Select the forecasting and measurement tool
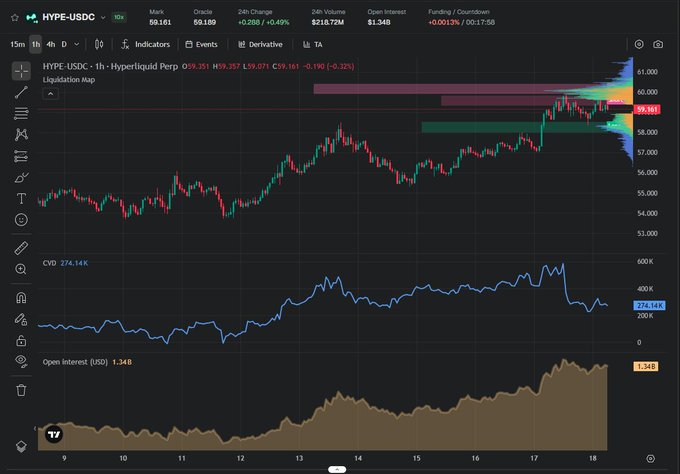 (x=21, y=156)
